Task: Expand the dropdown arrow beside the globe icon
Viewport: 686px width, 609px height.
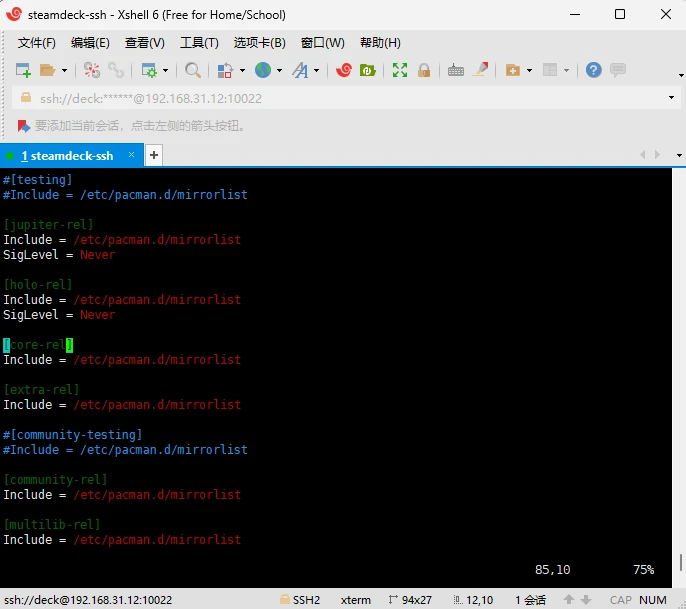Action: (279, 70)
